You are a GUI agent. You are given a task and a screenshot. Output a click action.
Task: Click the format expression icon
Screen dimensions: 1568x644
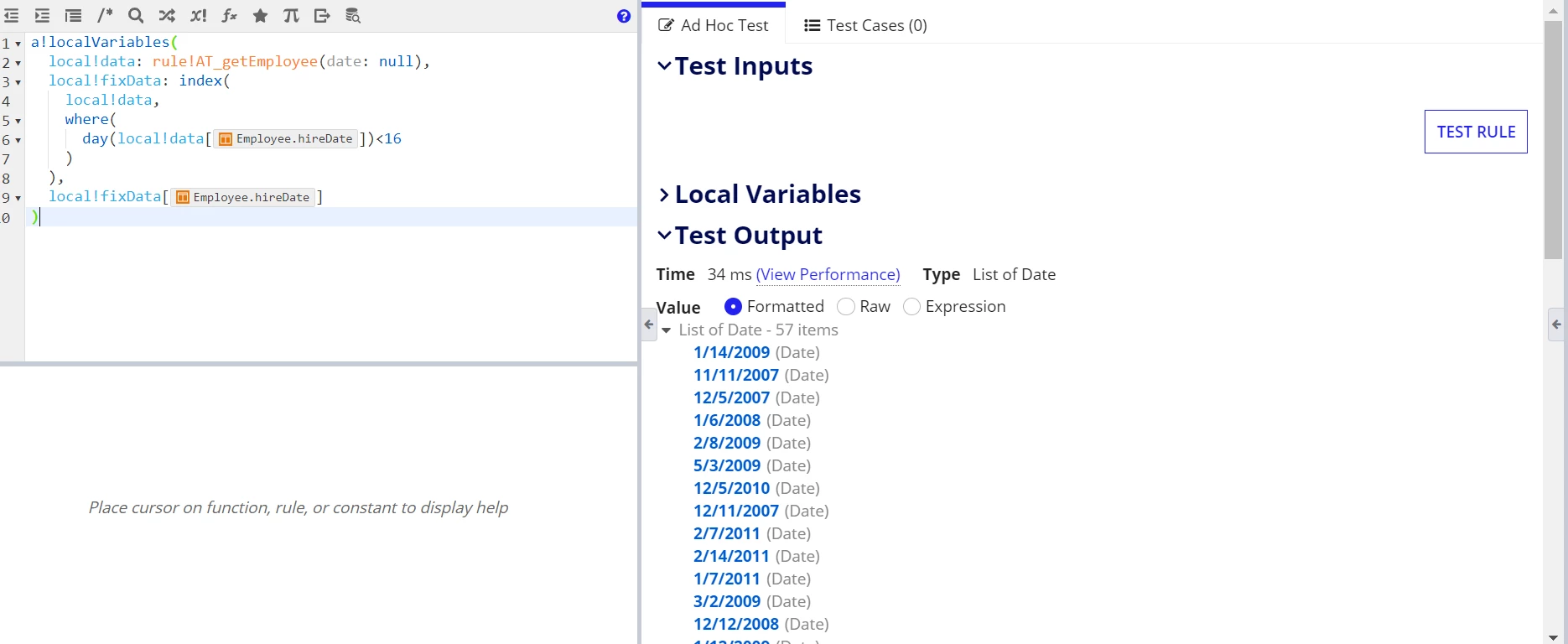tap(74, 16)
